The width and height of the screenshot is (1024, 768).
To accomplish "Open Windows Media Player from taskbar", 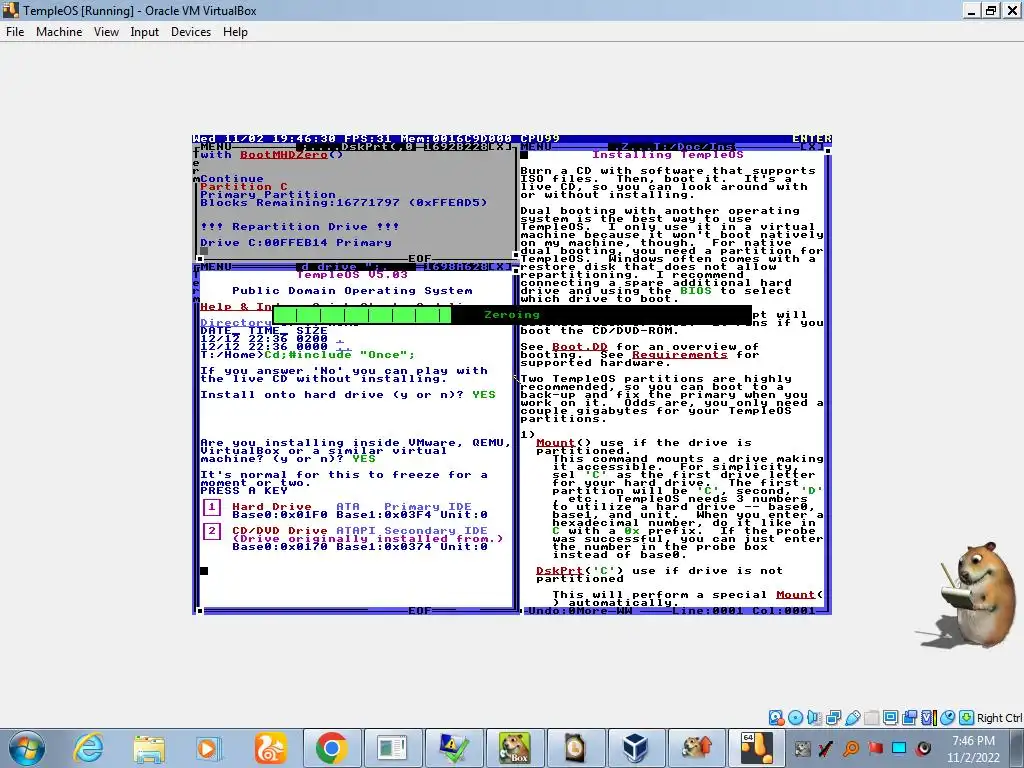I will pos(209,748).
